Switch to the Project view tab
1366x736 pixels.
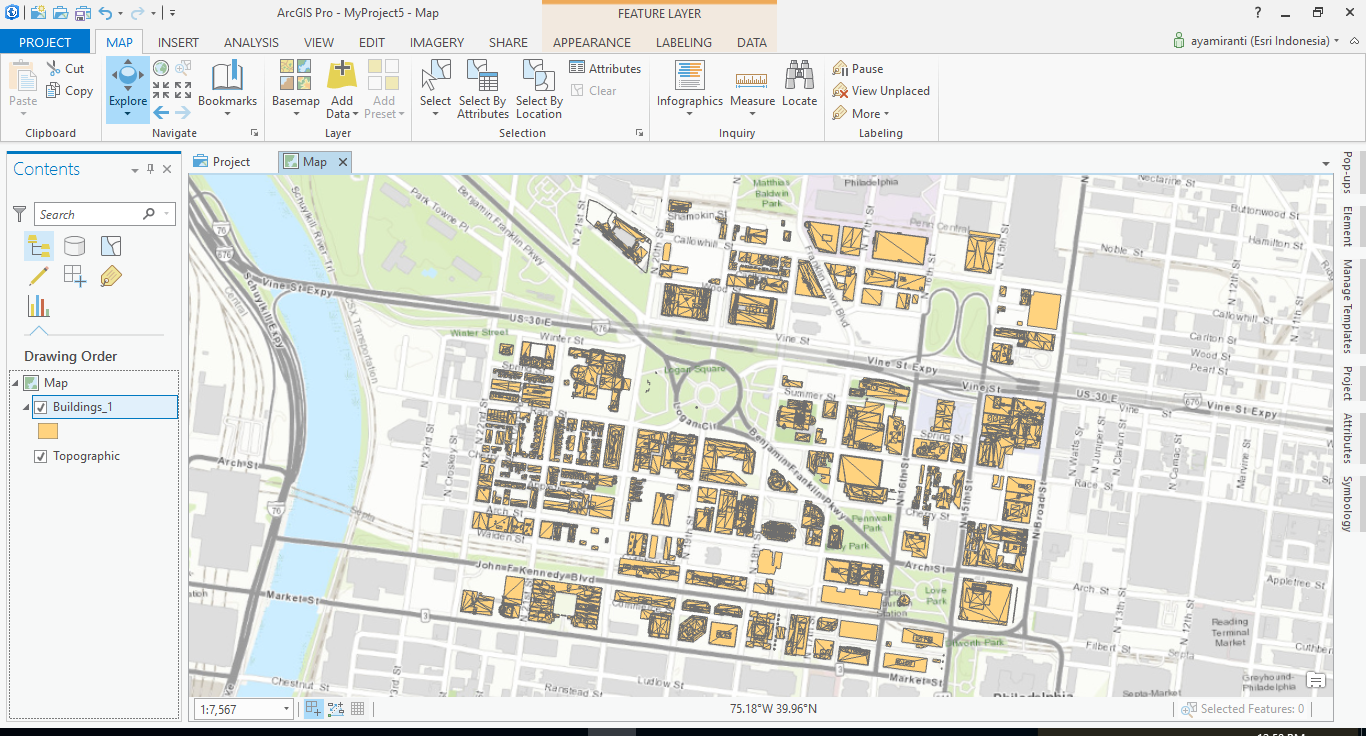pos(222,161)
